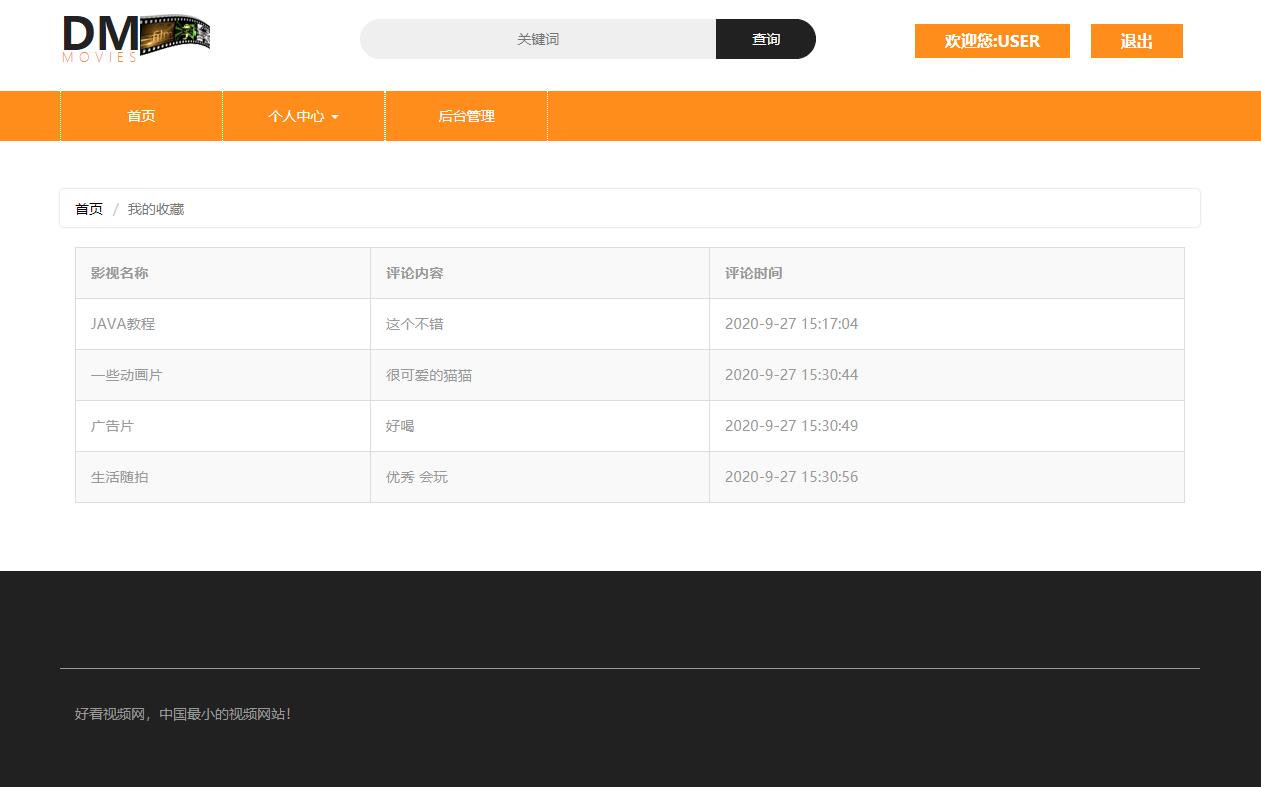Screen dimensions: 1261x787
Task: Open 首页 from the breadcrumb trail
Action: [88, 208]
